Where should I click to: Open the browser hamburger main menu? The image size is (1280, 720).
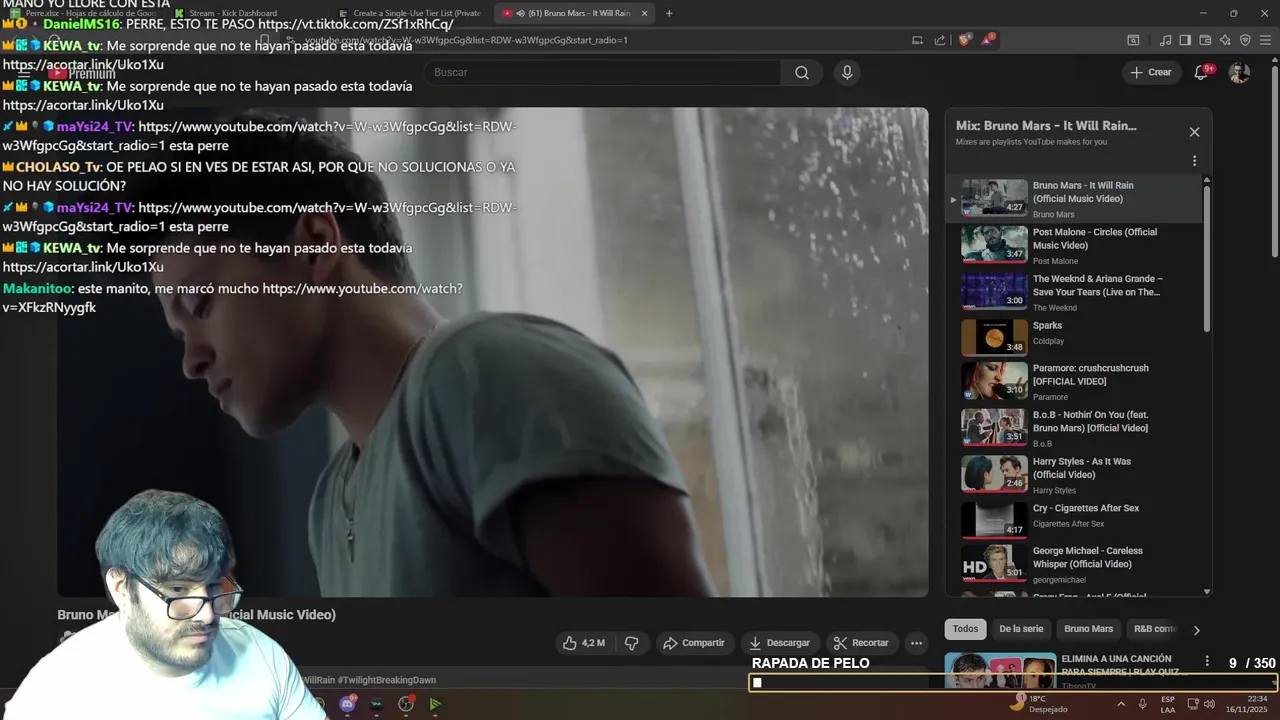(1265, 40)
